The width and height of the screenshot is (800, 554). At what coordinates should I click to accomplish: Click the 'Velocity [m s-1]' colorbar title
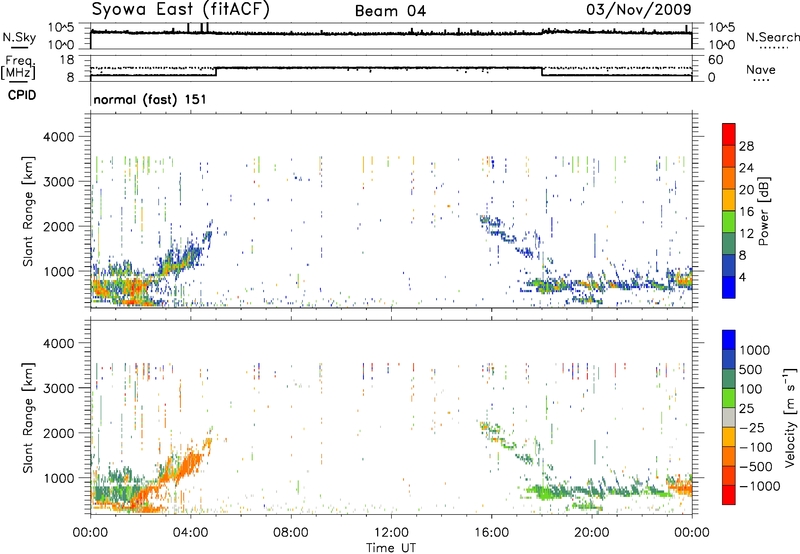coord(790,417)
